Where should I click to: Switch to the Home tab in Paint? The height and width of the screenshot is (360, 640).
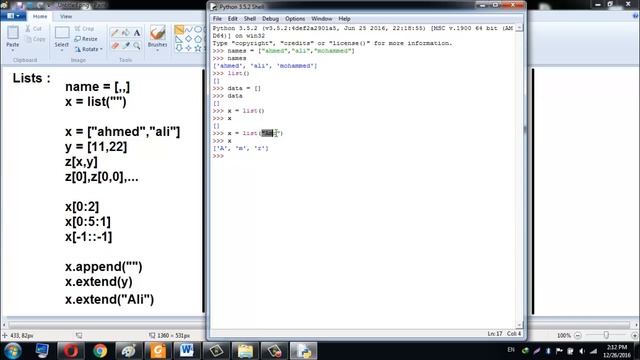pos(40,16)
